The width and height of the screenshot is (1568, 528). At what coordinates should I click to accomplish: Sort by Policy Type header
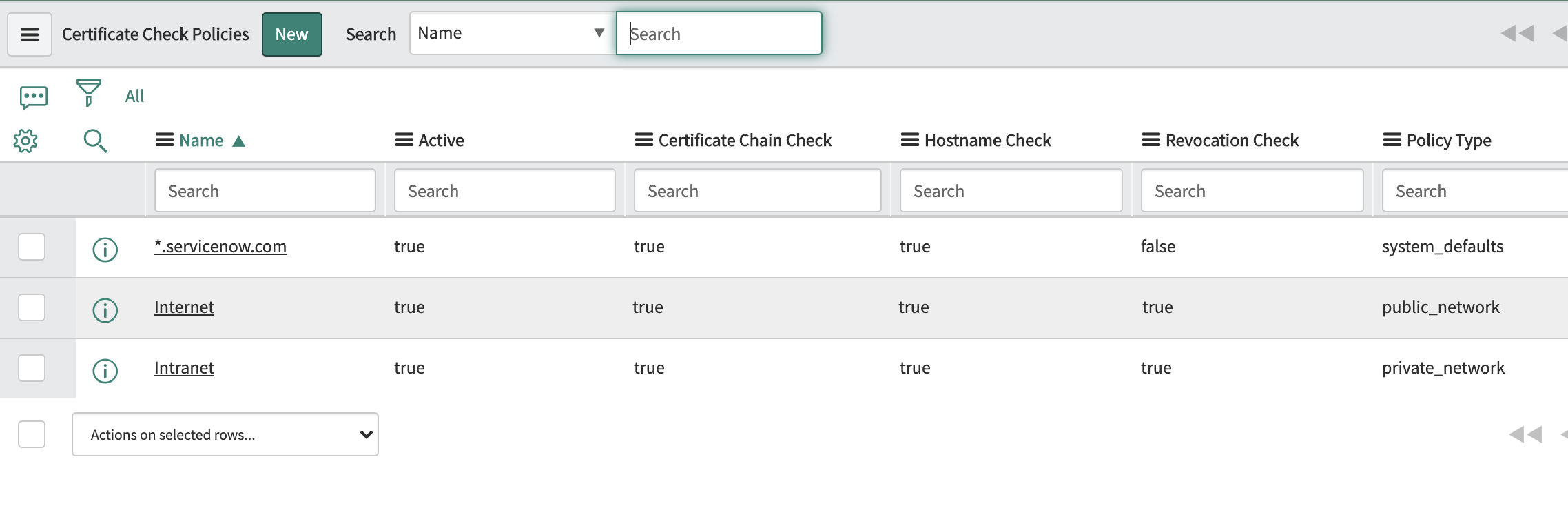[x=1449, y=141]
